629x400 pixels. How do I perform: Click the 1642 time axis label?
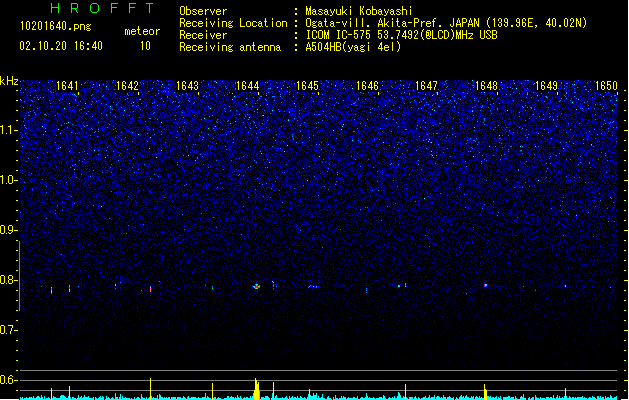click(x=127, y=86)
